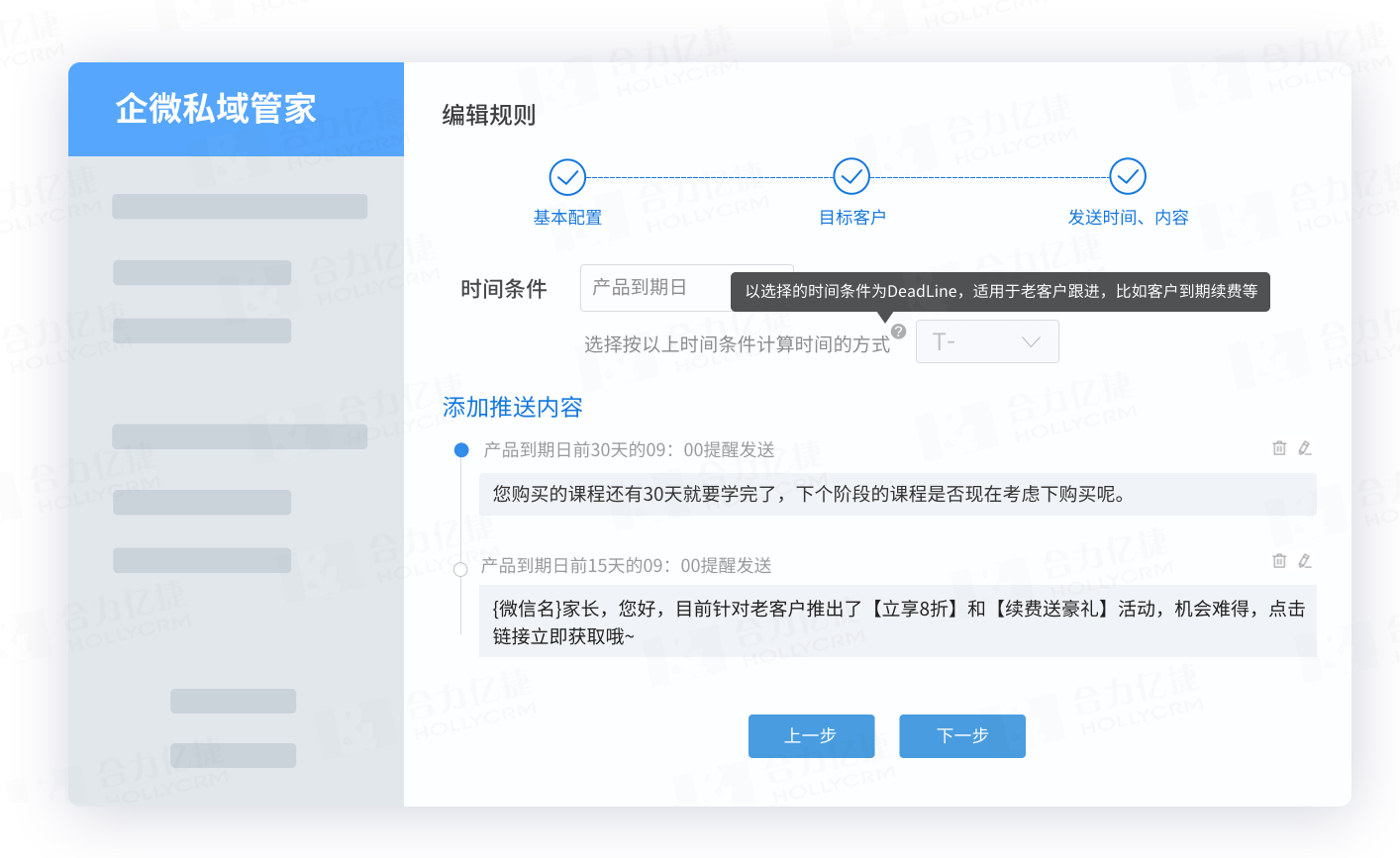Click the 上一步 button
This screenshot has width=1400, height=858.
(x=811, y=736)
